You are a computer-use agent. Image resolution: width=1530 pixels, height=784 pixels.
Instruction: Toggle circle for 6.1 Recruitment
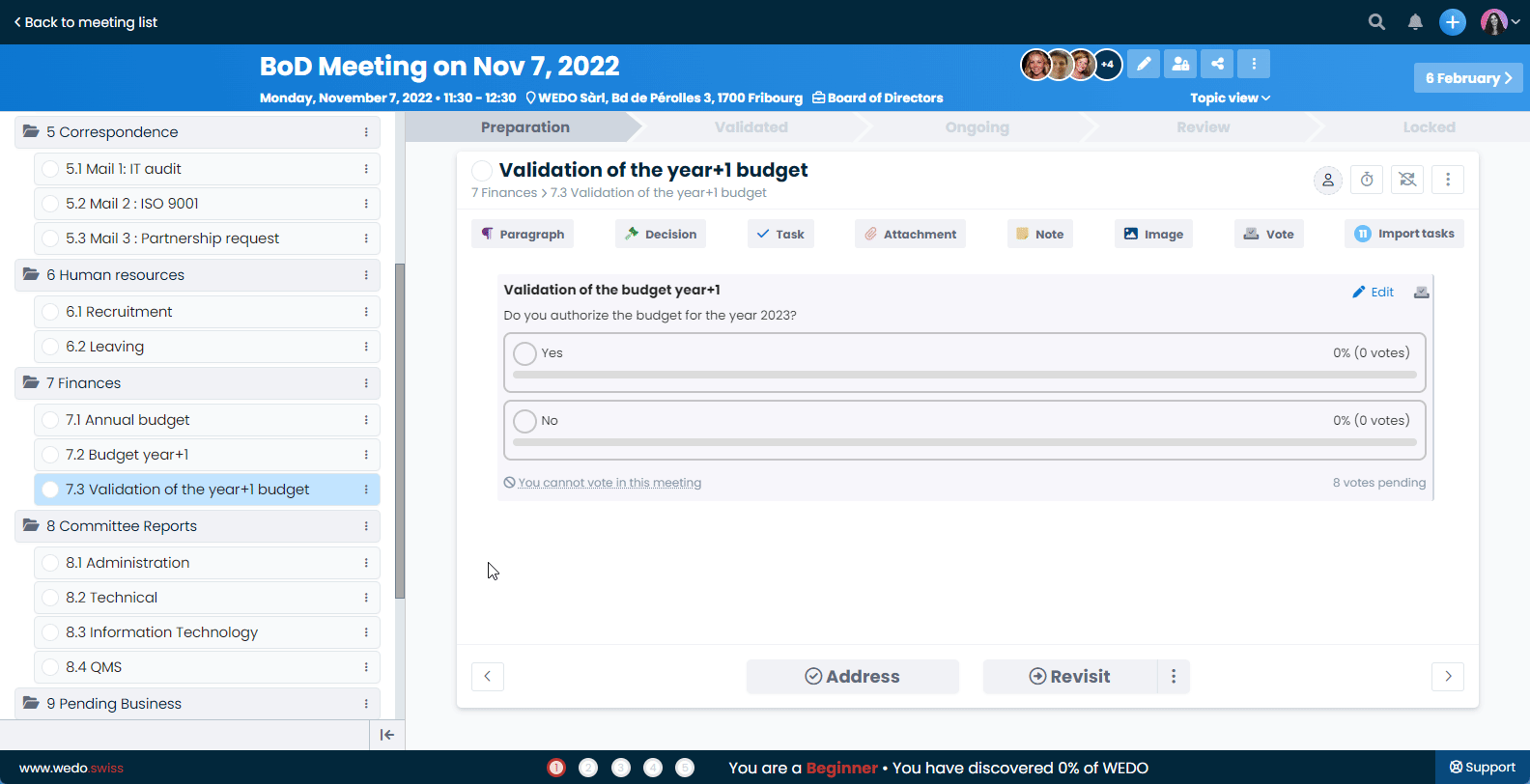50,312
